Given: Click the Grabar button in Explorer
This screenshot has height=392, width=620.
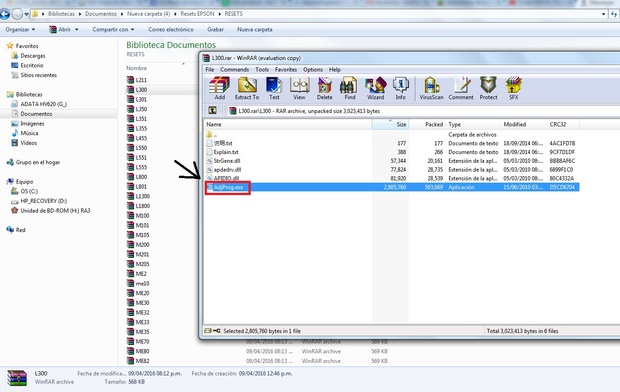Looking at the screenshot, I should (215, 30).
